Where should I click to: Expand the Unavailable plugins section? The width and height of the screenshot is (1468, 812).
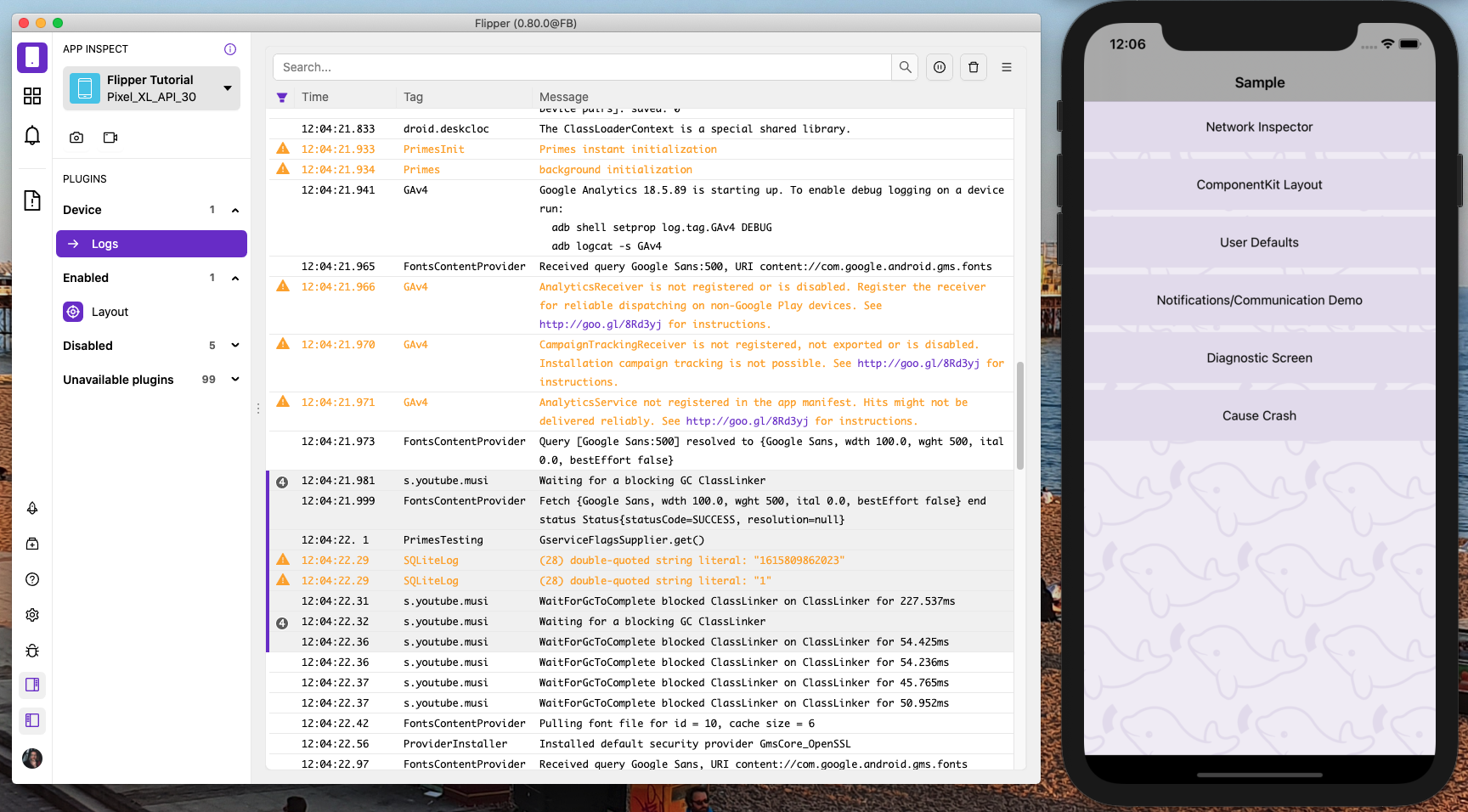click(x=235, y=380)
